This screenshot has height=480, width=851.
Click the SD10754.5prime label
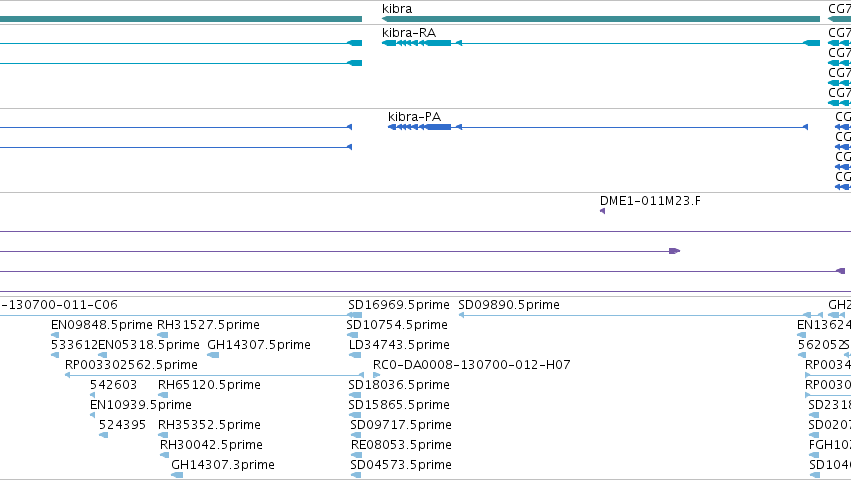397,325
